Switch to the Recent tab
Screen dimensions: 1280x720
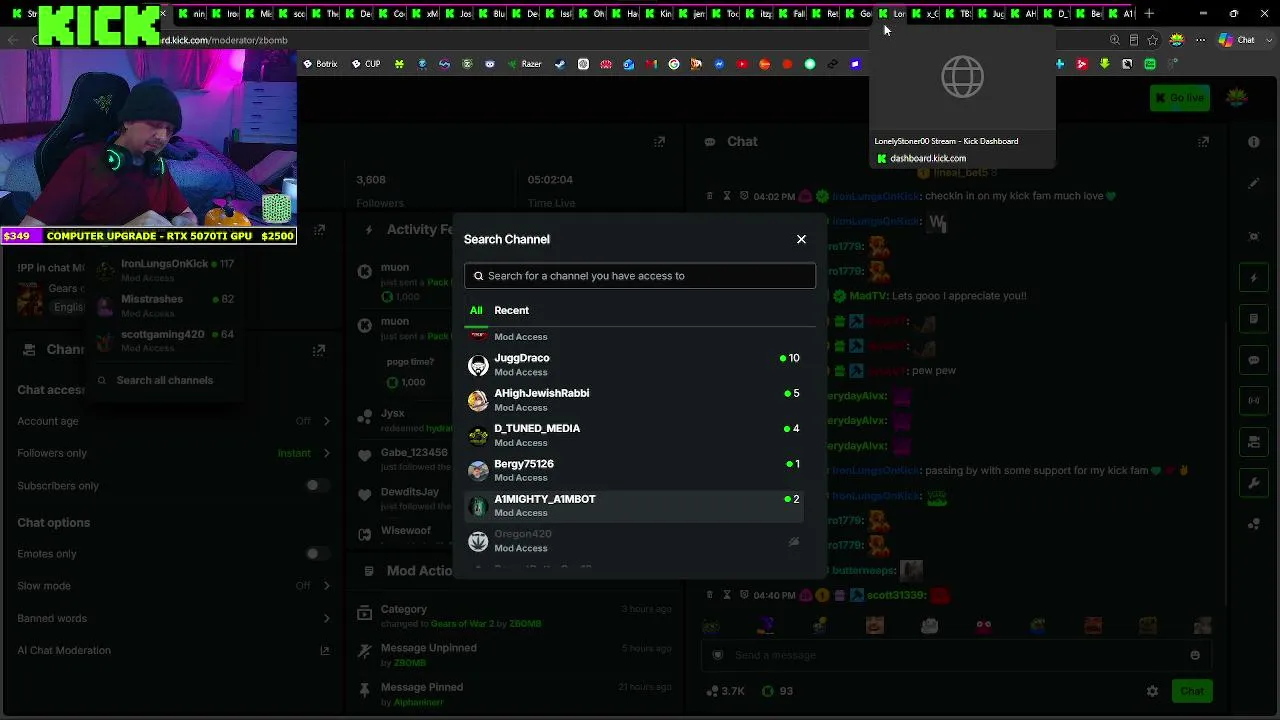point(511,310)
